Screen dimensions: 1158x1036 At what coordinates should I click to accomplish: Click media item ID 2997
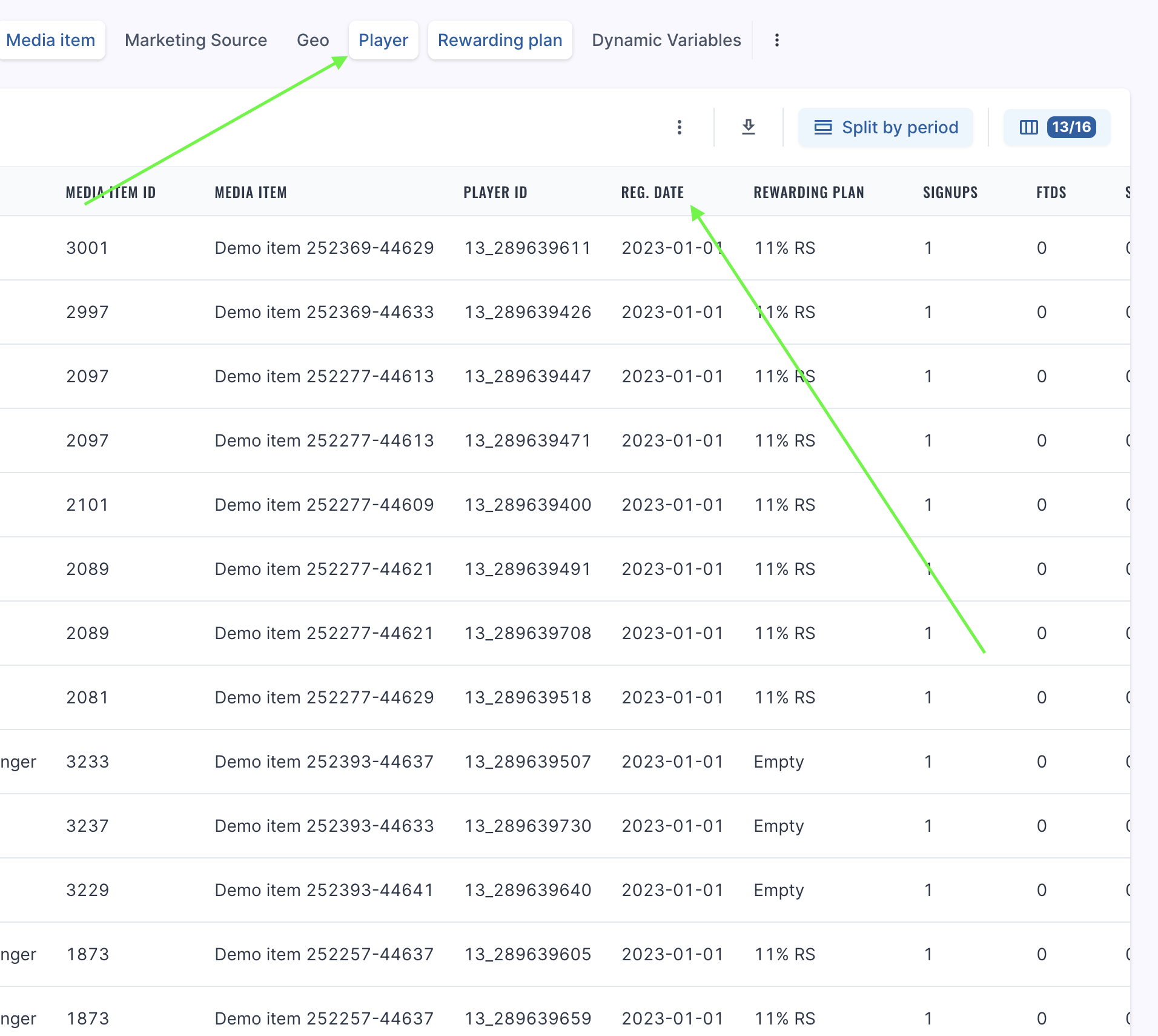[87, 312]
